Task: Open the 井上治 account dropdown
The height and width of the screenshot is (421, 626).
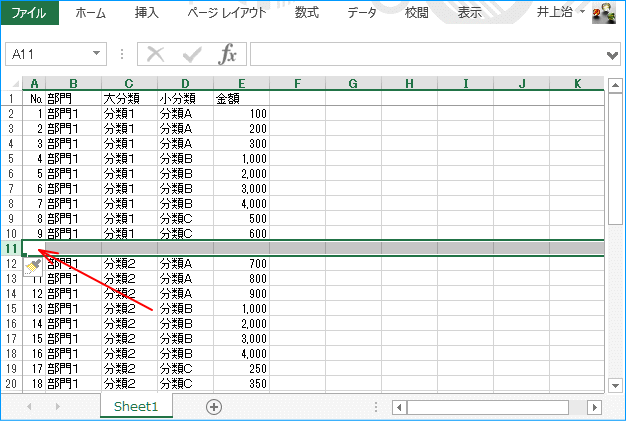Action: pos(582,13)
